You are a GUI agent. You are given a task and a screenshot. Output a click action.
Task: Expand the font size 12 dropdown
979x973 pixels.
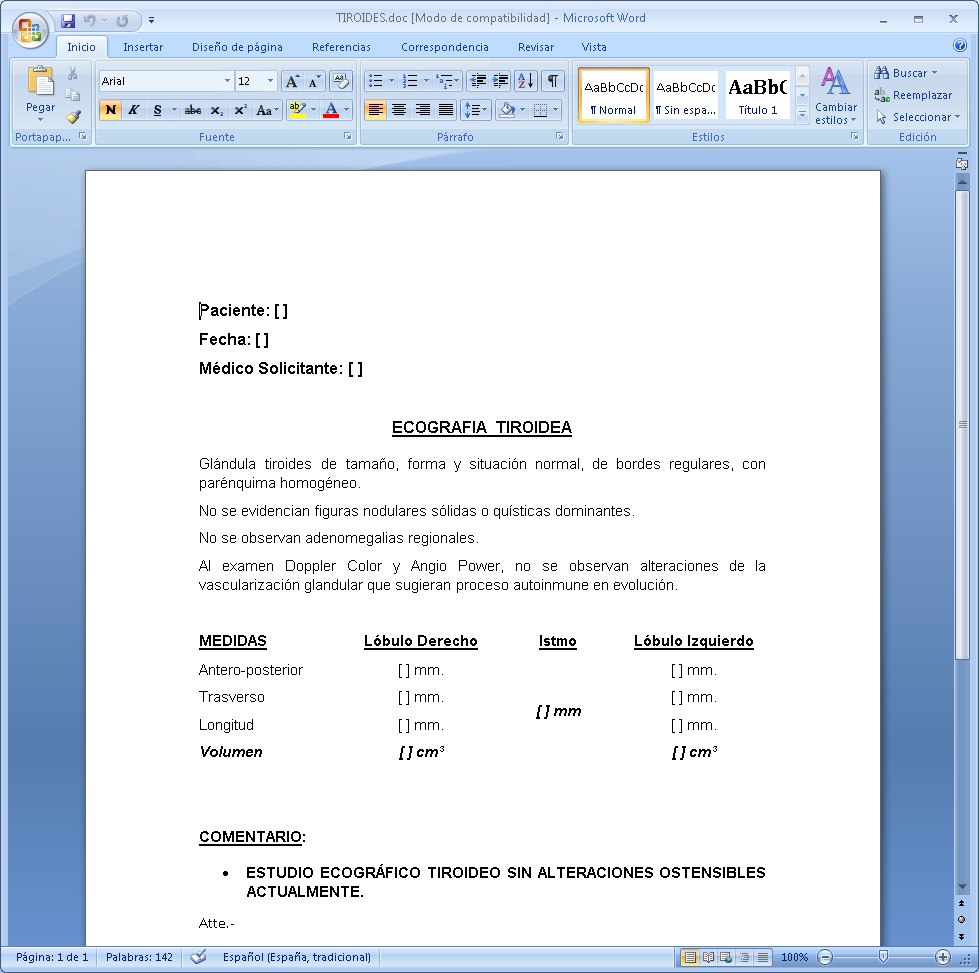pyautogui.click(x=270, y=81)
